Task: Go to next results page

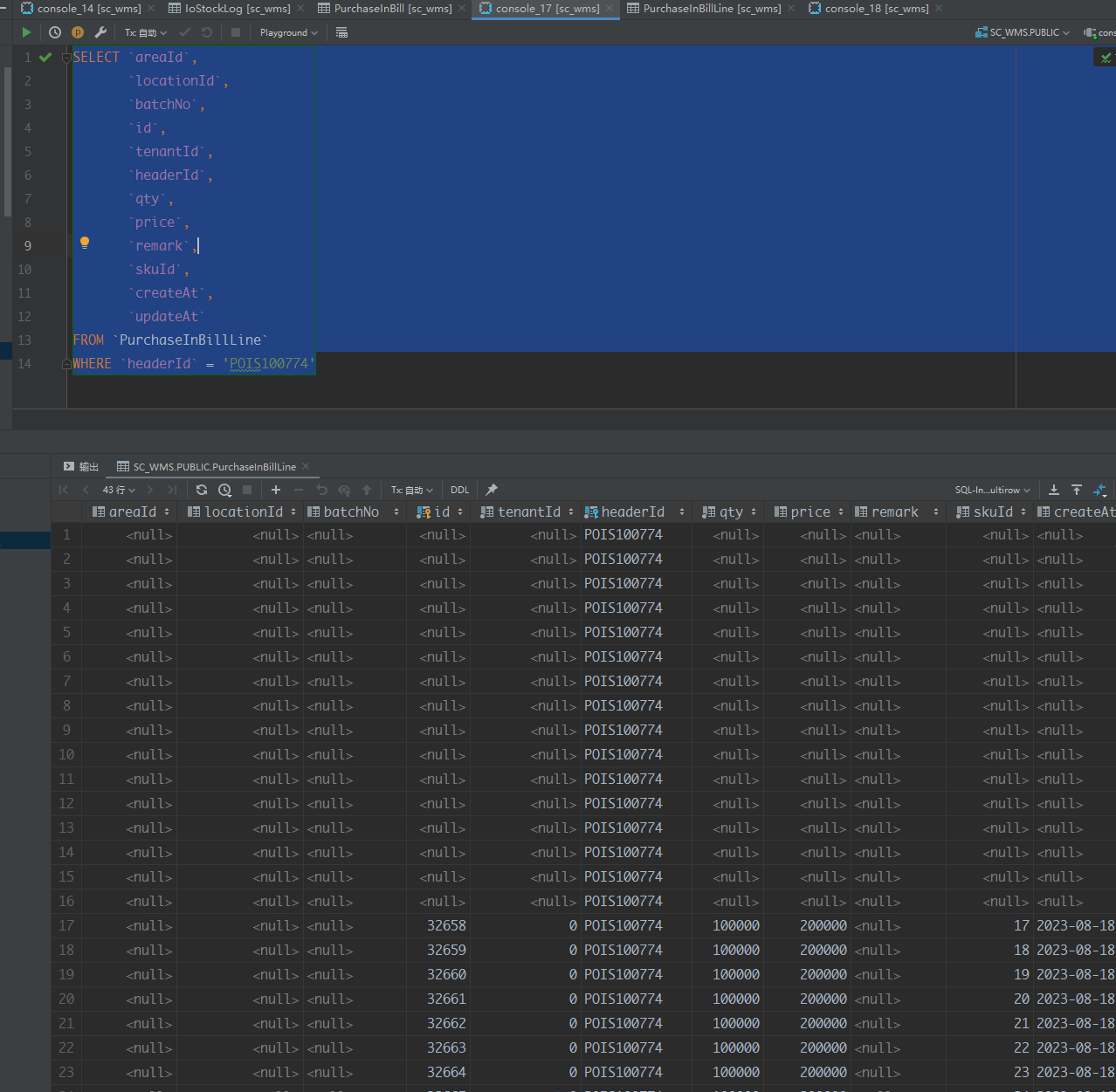Action: [x=150, y=490]
